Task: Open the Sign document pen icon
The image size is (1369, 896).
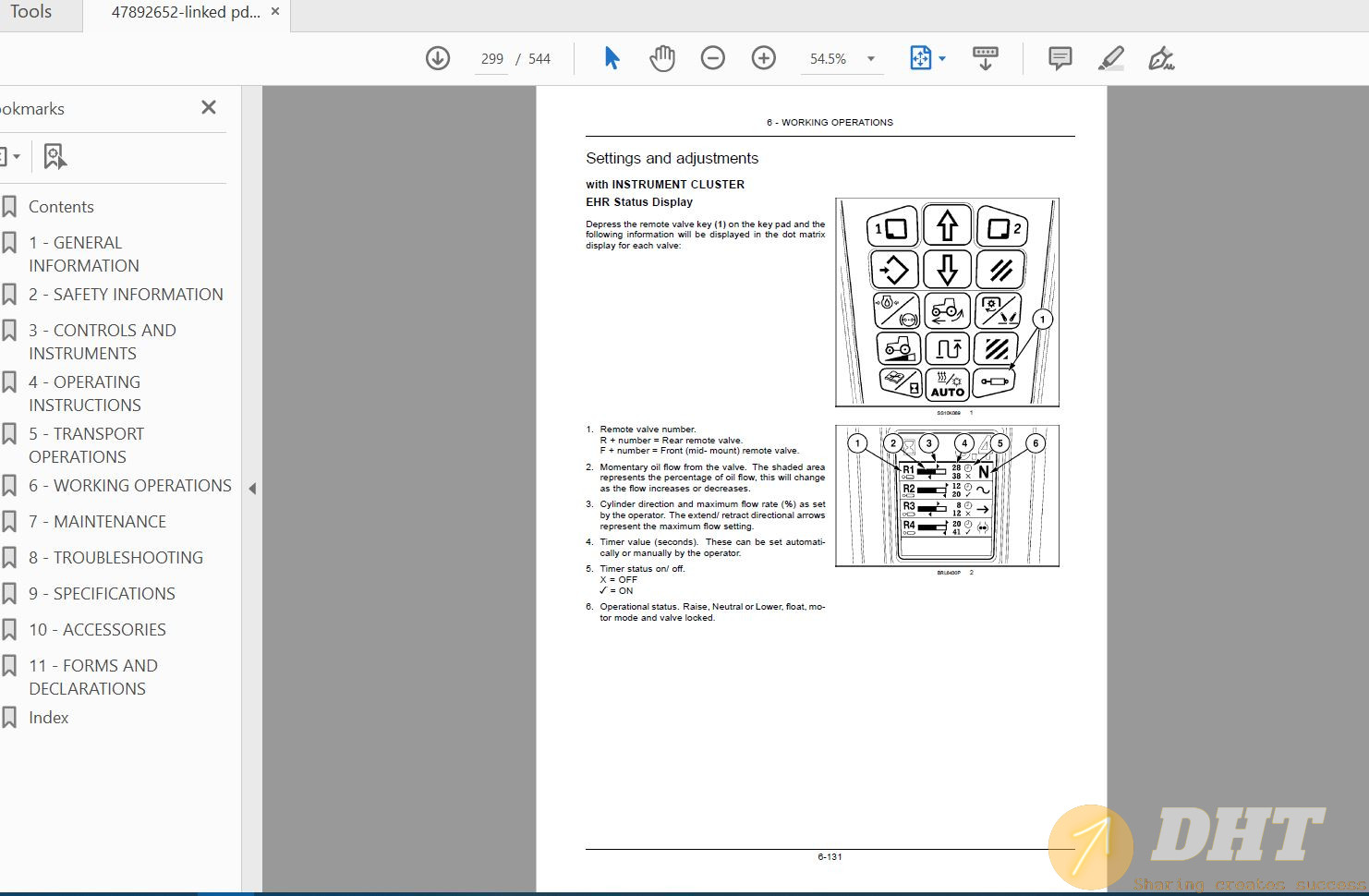Action: tap(1160, 59)
